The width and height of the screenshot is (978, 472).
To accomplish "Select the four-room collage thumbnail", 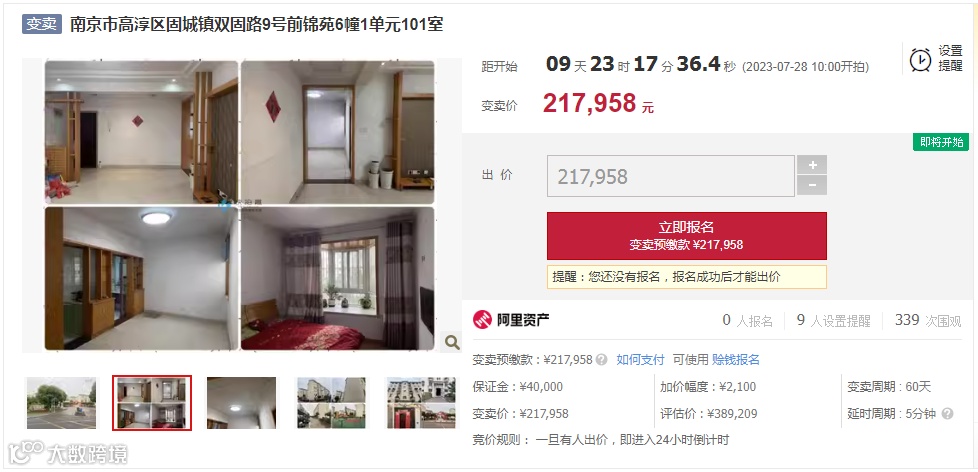I will [x=152, y=403].
